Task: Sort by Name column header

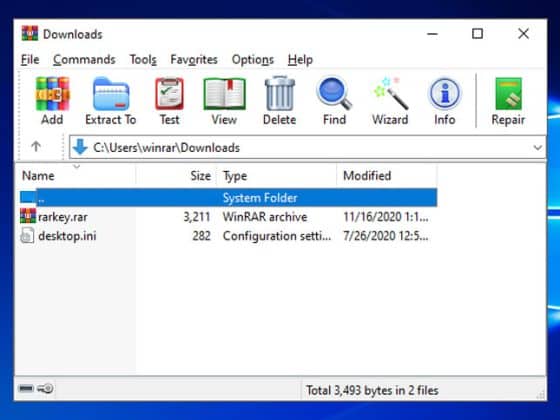Action: point(76,175)
